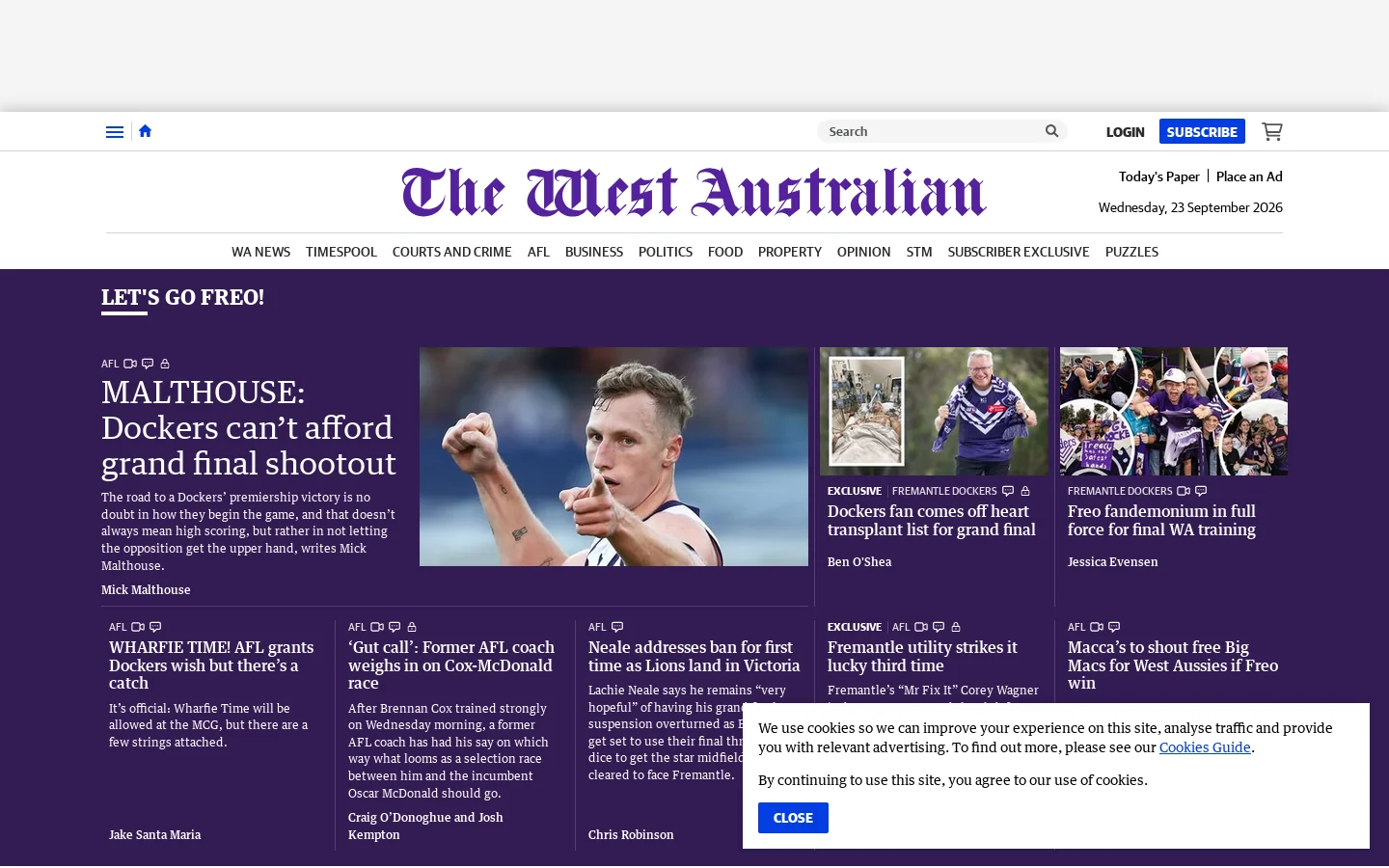Click Cookies Guide link
This screenshot has width=1389, height=868.
[1205, 747]
